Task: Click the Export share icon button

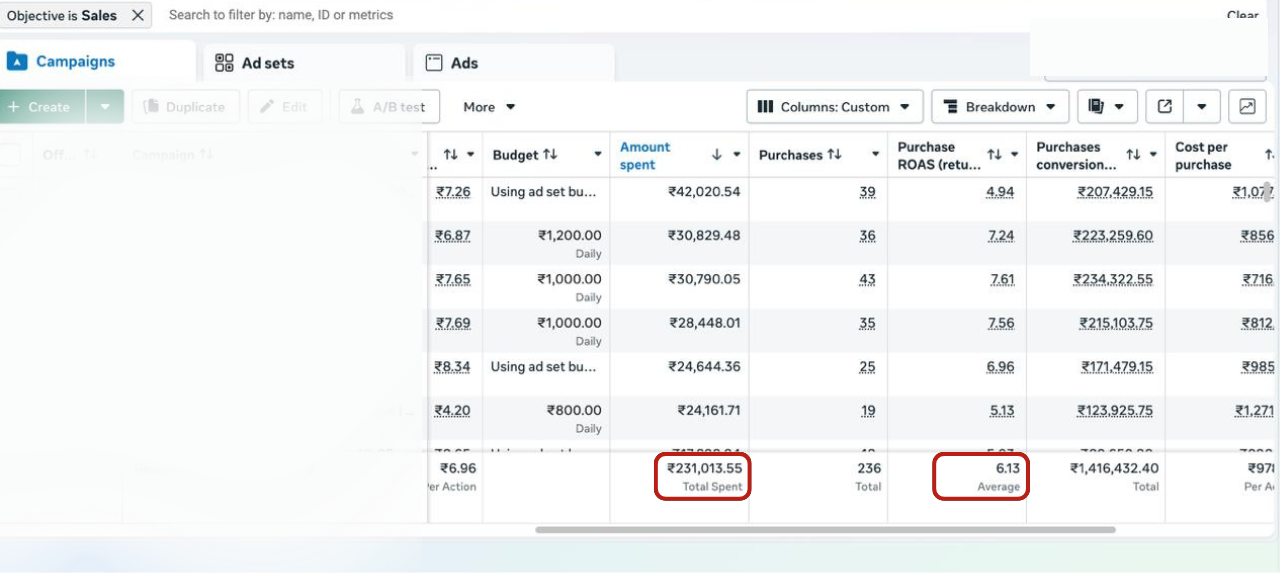Action: [1165, 107]
